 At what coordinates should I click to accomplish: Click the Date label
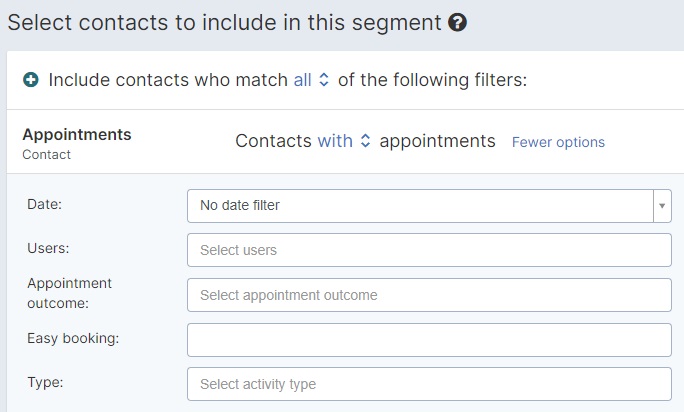pos(44,204)
